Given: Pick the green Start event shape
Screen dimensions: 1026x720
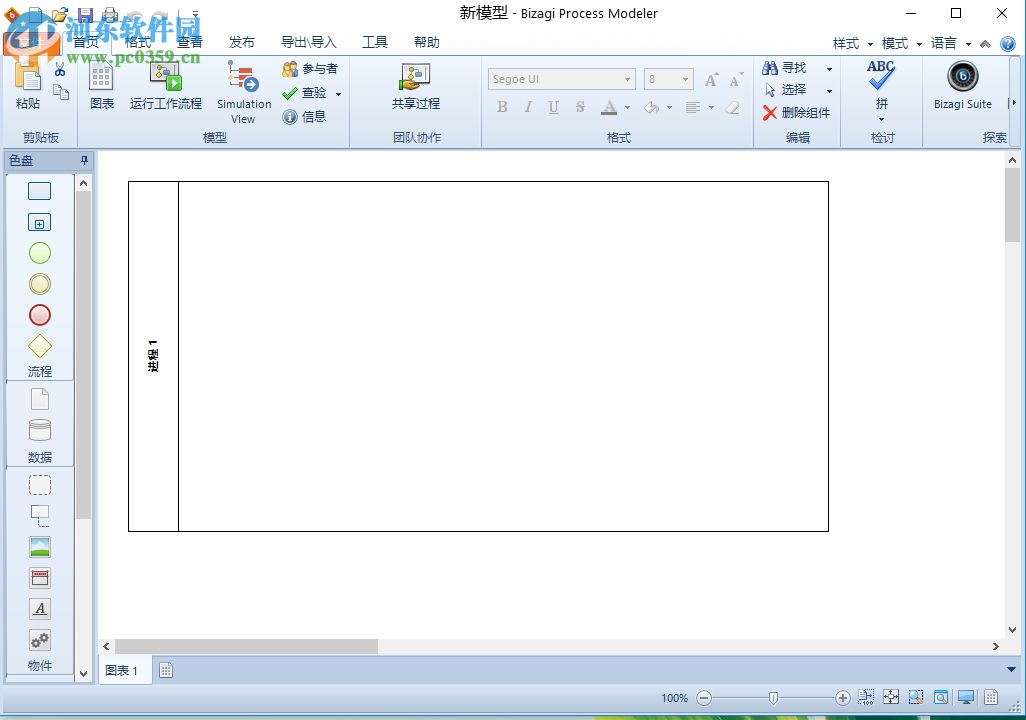Looking at the screenshot, I should (x=38, y=253).
